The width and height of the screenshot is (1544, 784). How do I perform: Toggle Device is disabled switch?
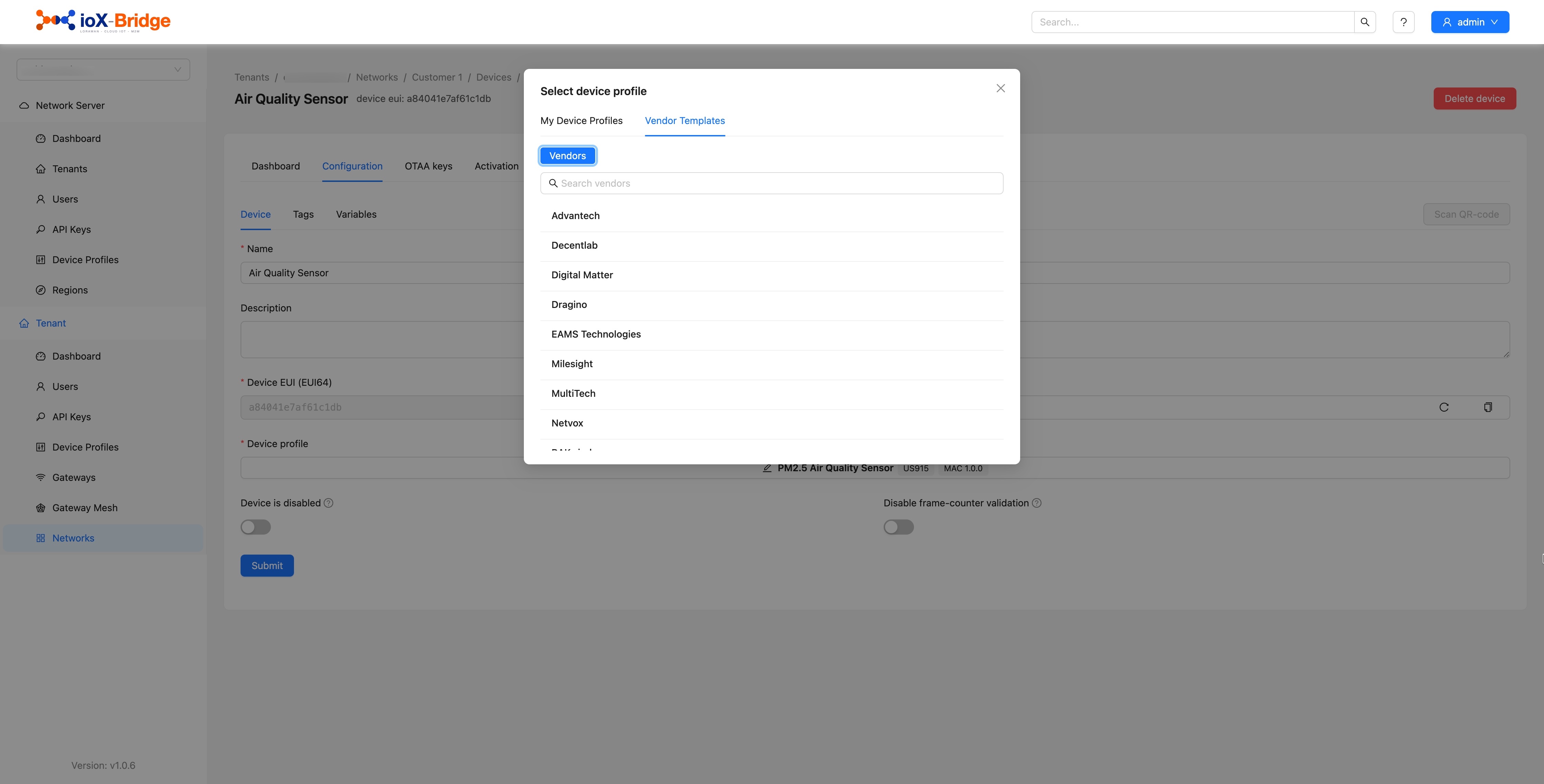pyautogui.click(x=255, y=527)
